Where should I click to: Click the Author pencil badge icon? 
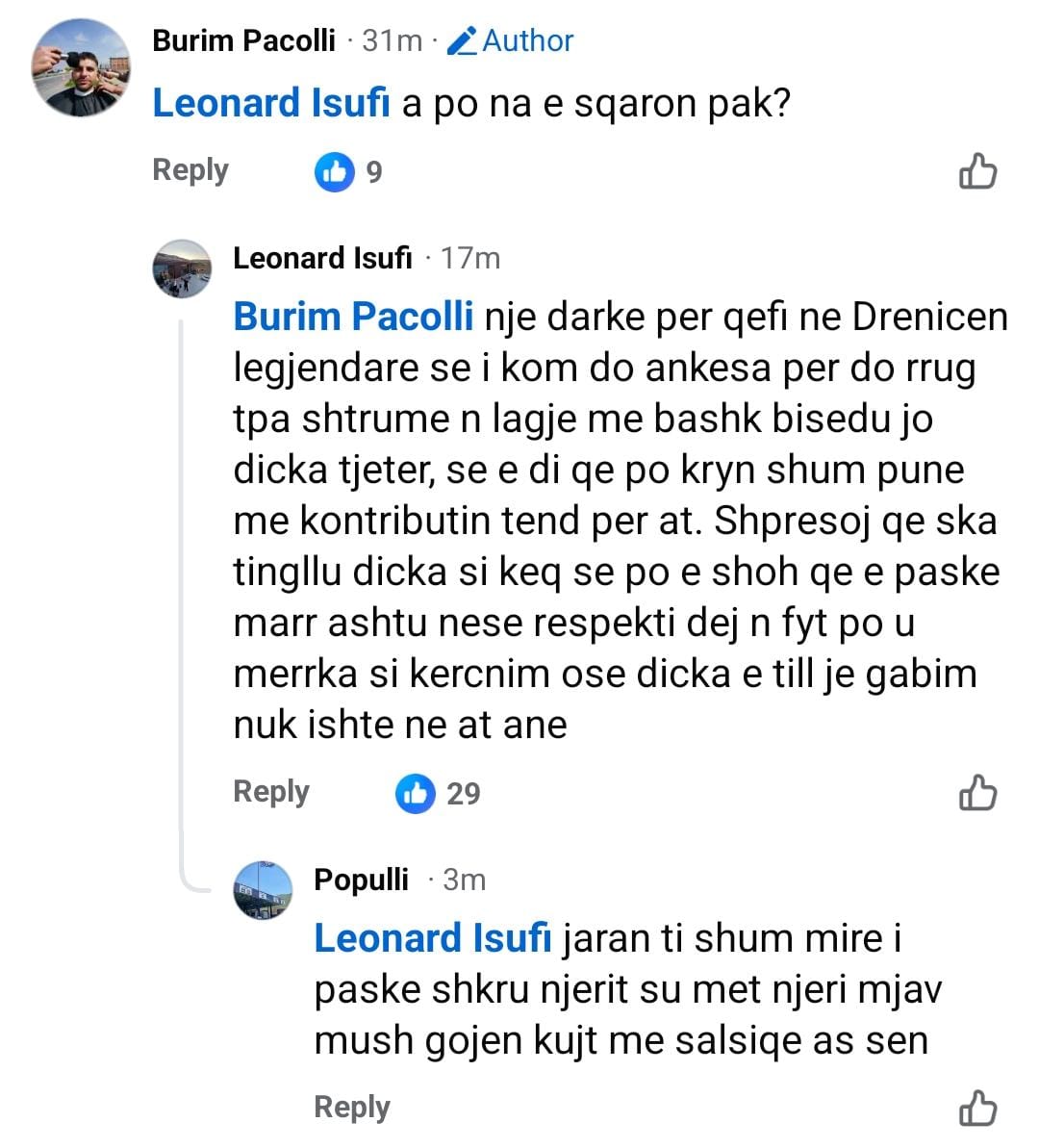pyautogui.click(x=463, y=41)
